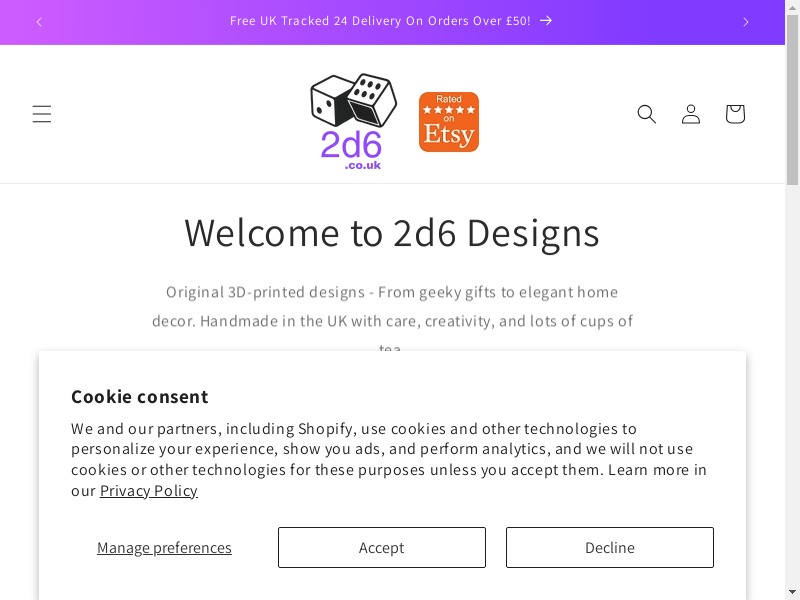This screenshot has width=800, height=600.
Task: Decline cookies in the consent banner
Action: coord(609,548)
